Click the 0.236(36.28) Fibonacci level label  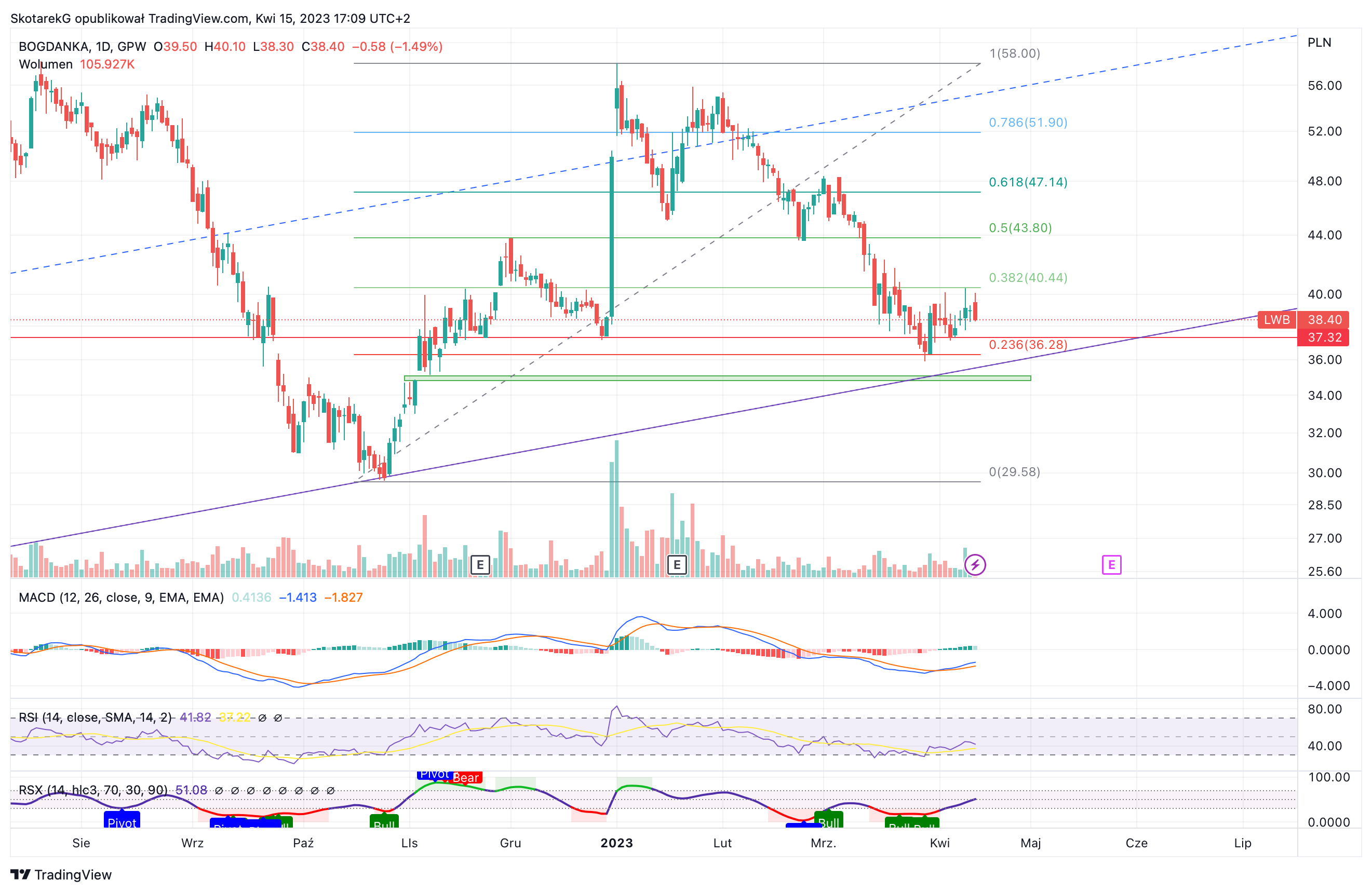[1028, 345]
